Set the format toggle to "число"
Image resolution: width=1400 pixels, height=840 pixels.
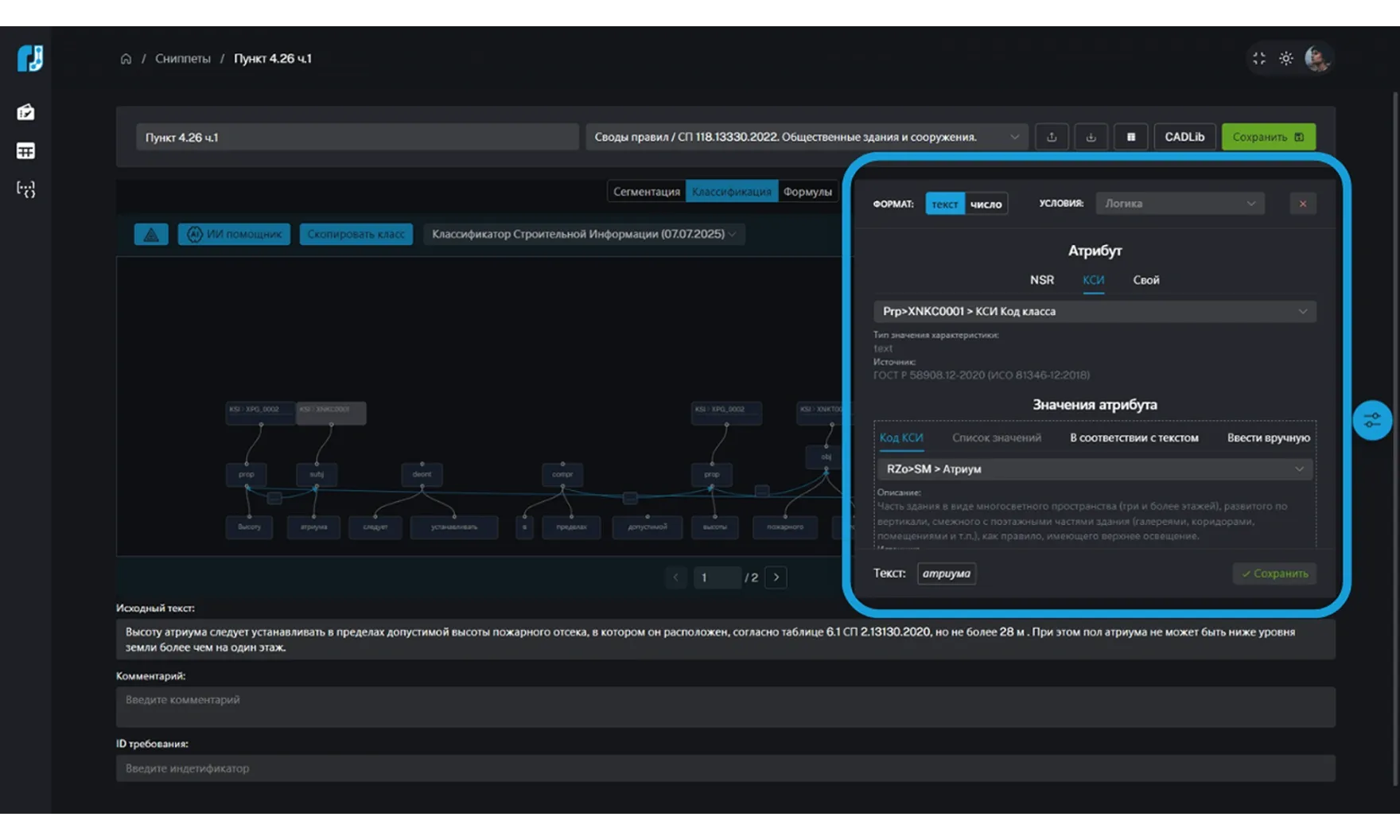(x=986, y=204)
